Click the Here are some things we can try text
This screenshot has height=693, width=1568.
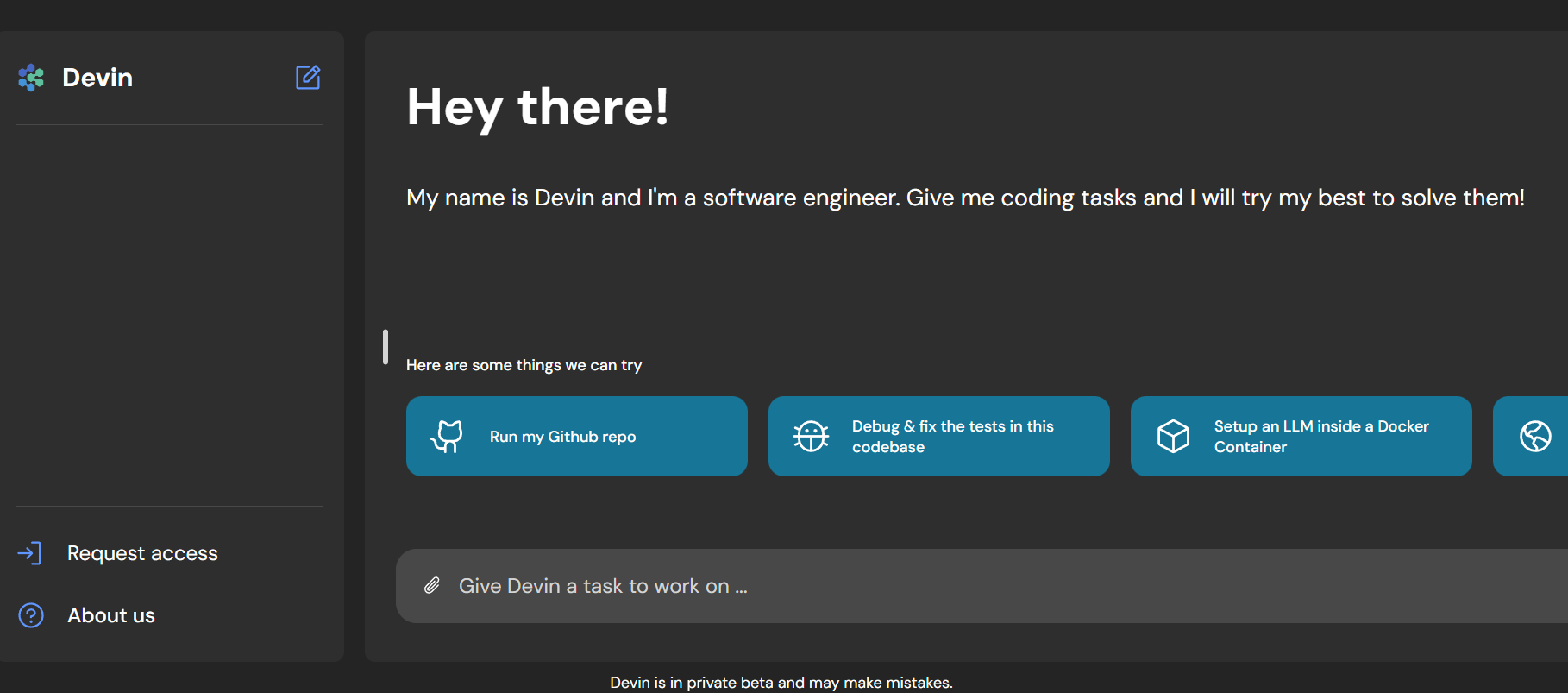524,365
